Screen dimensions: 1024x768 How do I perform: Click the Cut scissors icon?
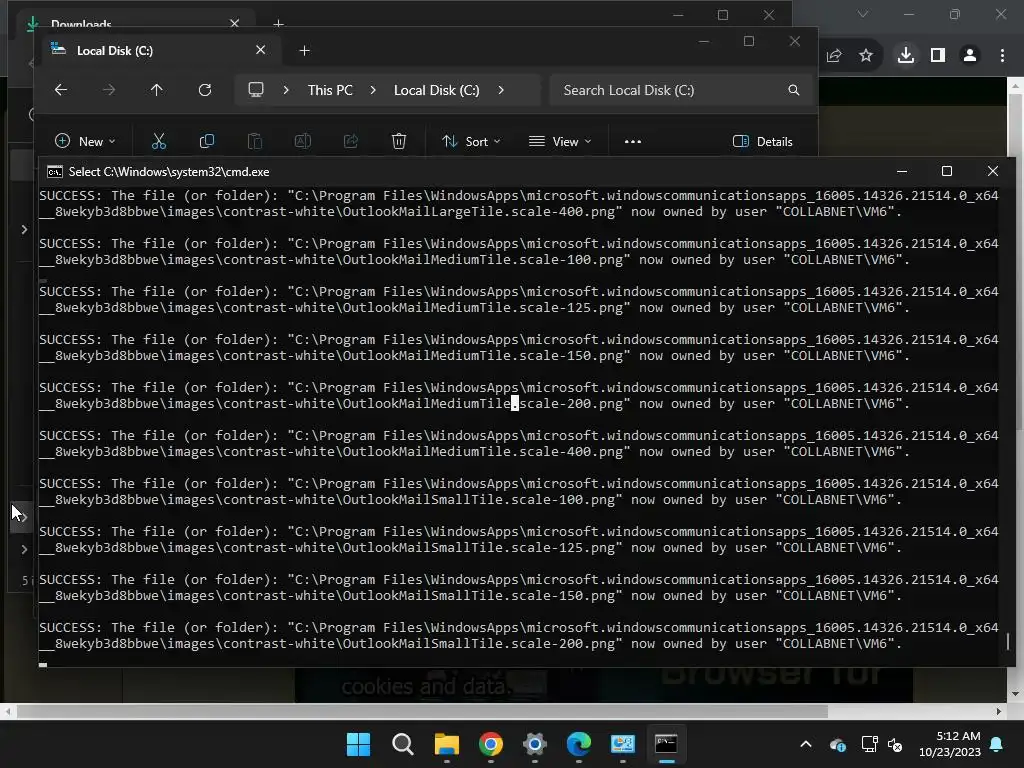pyautogui.click(x=159, y=141)
